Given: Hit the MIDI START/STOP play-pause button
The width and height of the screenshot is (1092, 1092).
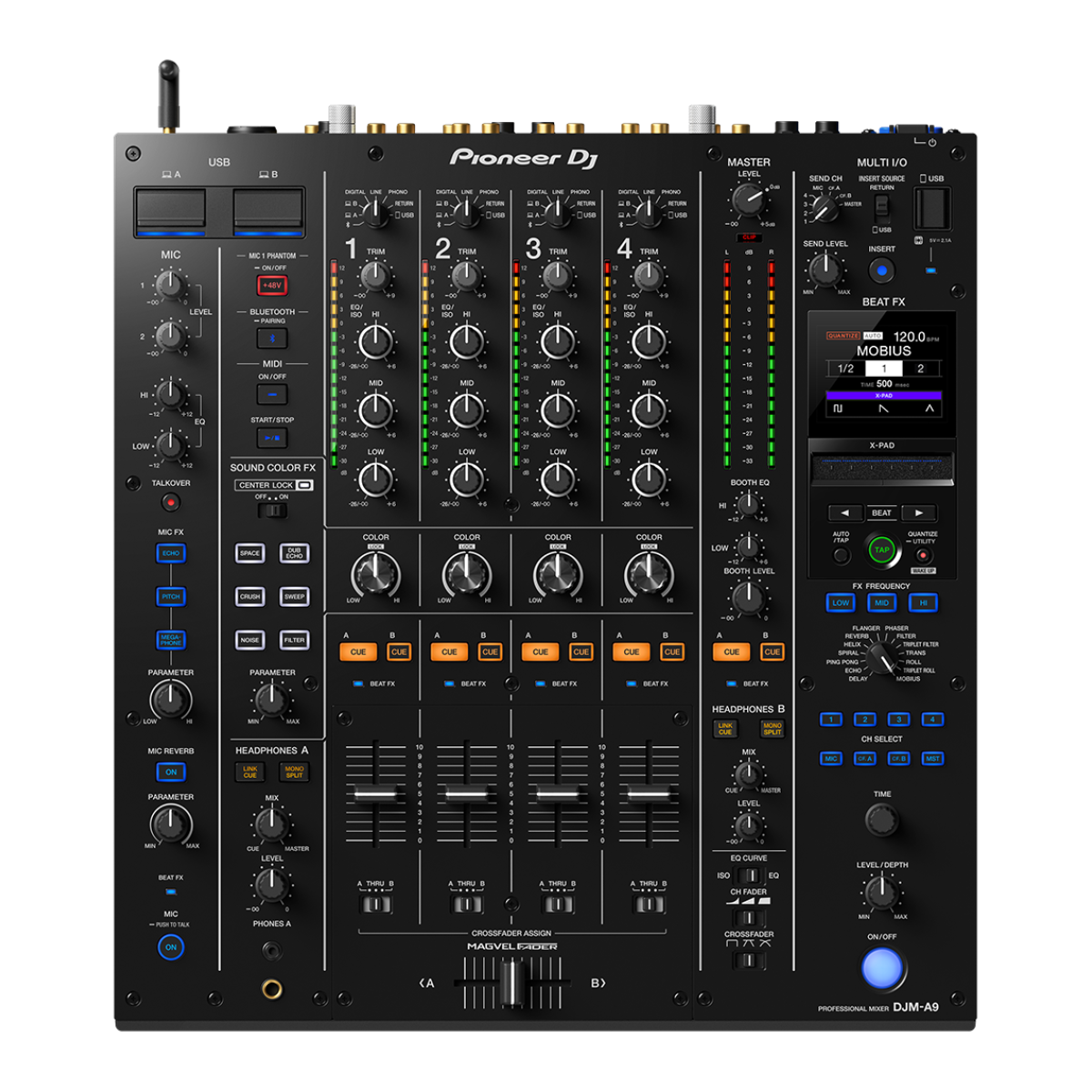Looking at the screenshot, I should pyautogui.click(x=272, y=438).
